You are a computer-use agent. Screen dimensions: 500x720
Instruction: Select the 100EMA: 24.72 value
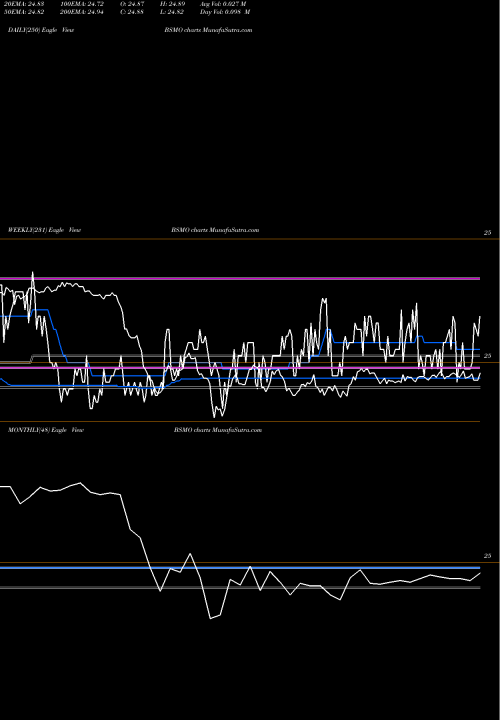(82, 4)
